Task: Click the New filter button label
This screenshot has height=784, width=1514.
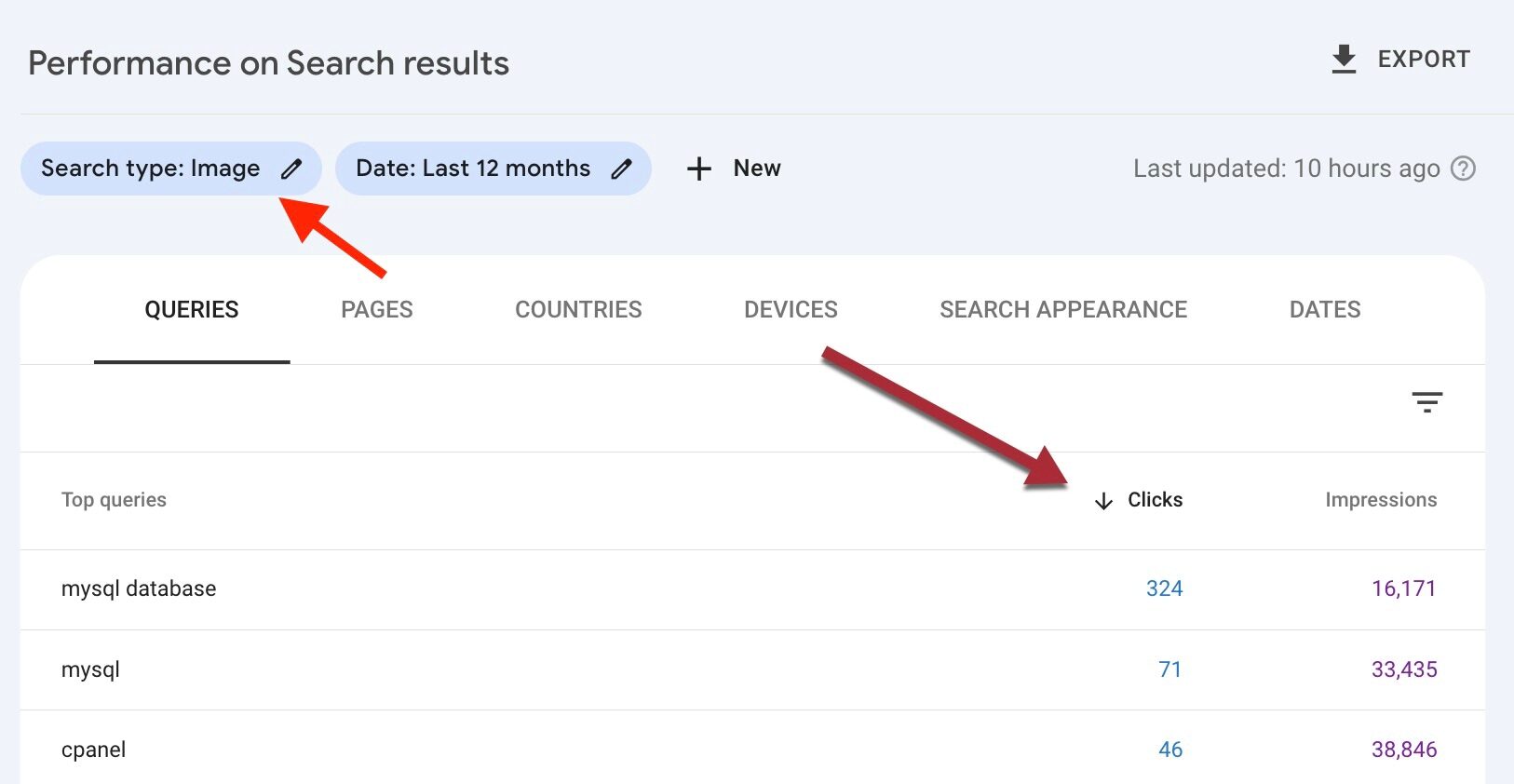Action: tap(757, 169)
